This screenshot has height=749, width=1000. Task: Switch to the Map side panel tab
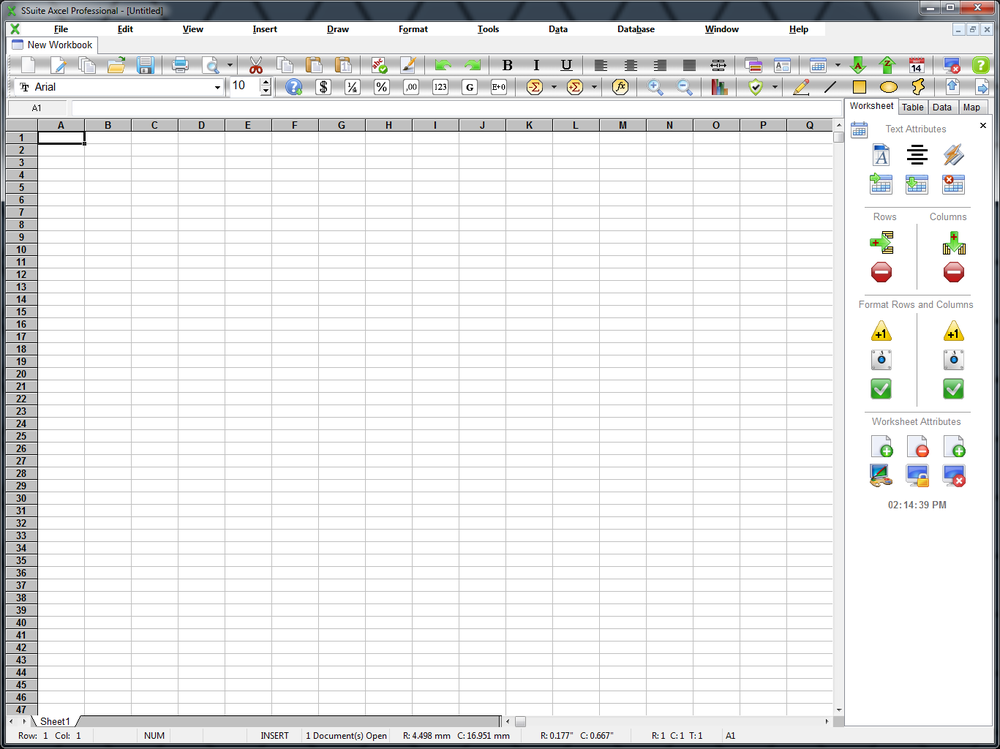pos(971,107)
